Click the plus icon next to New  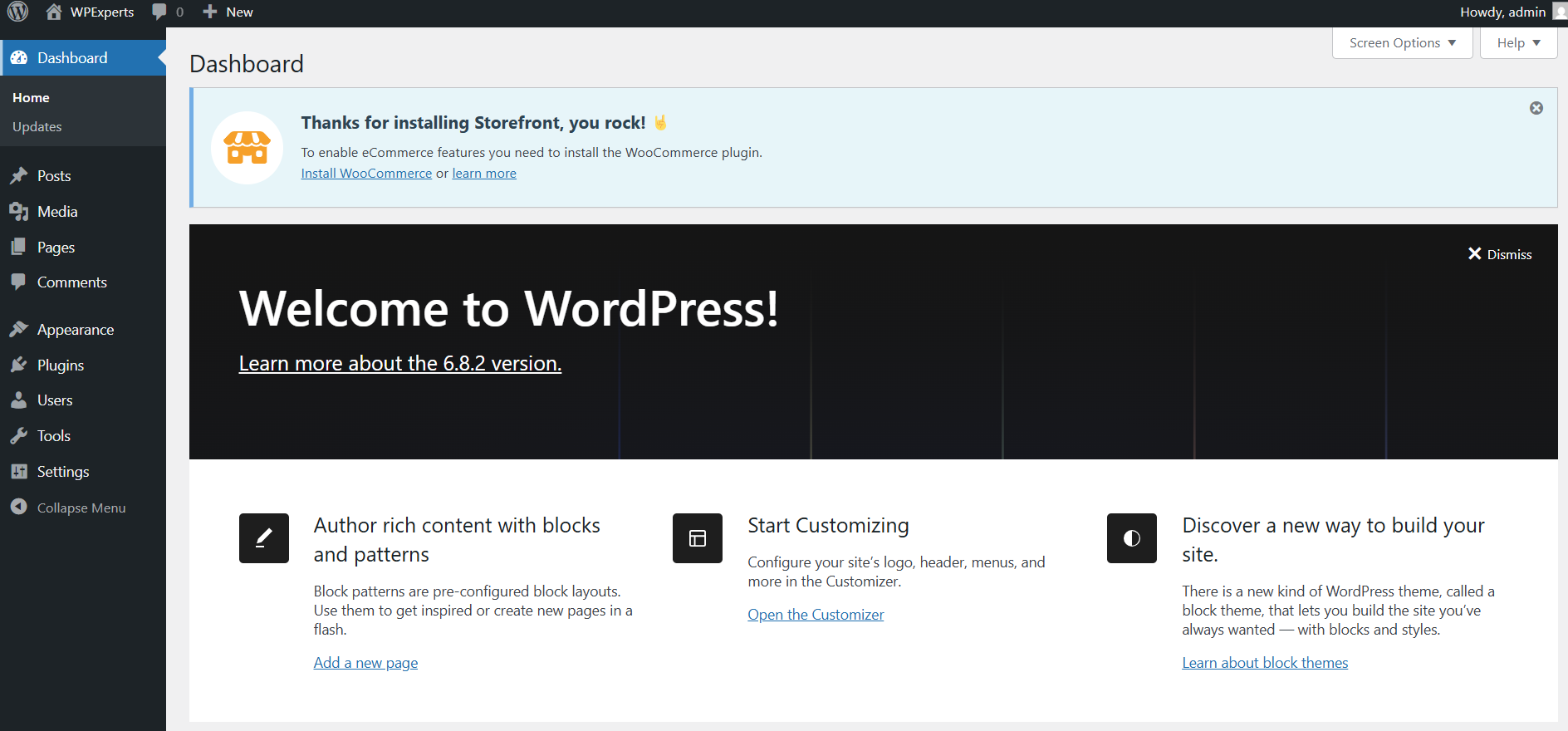click(210, 12)
